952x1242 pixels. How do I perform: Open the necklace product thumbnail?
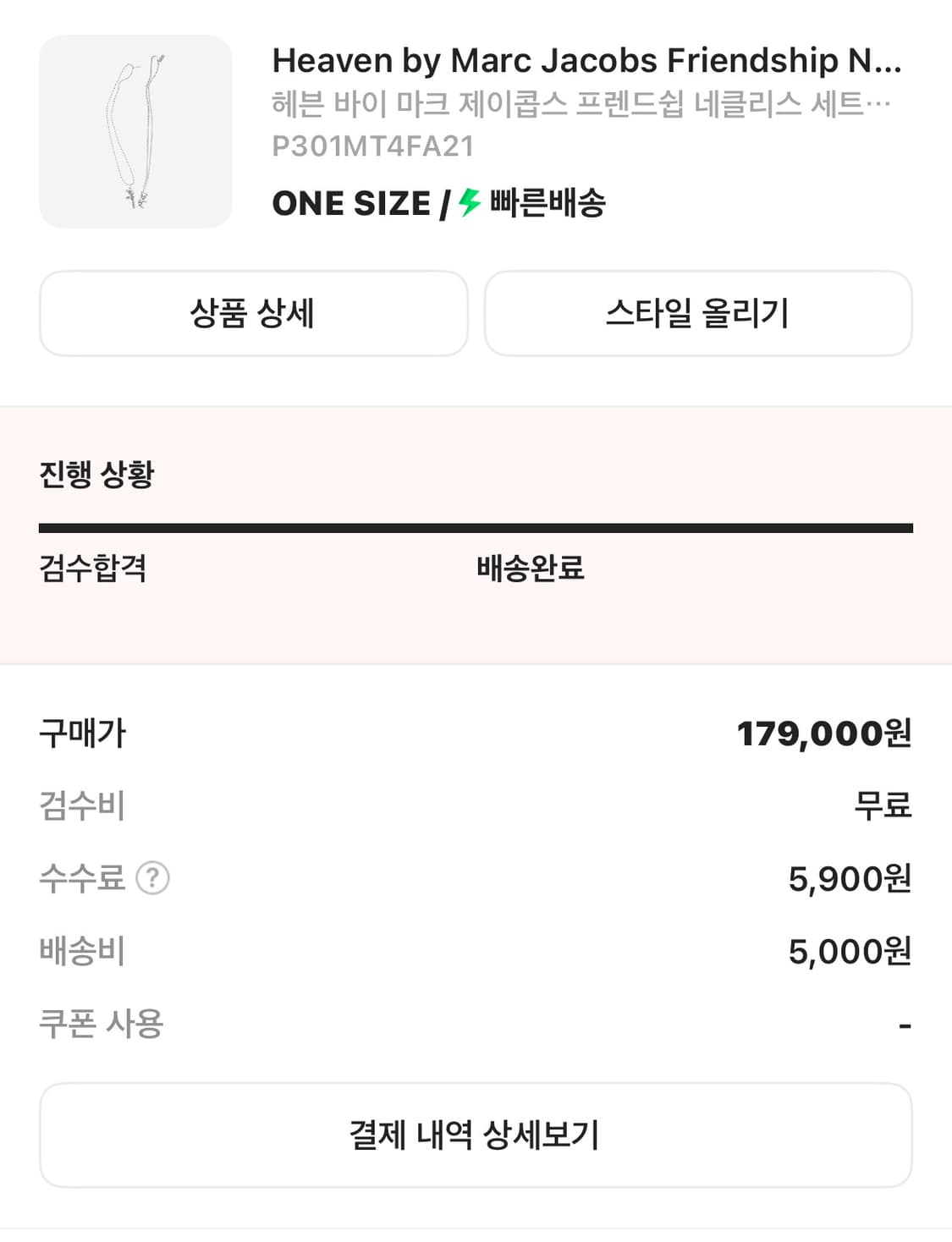135,131
